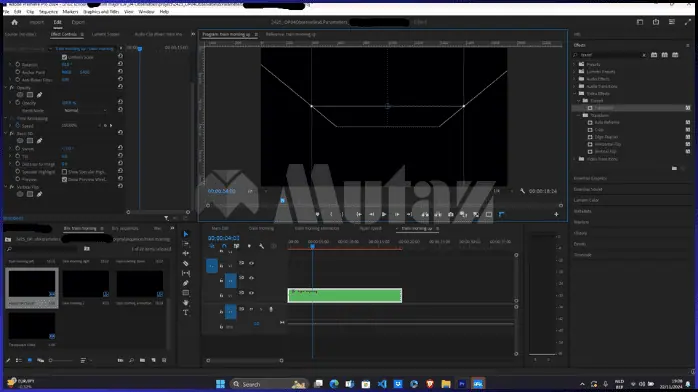Toggle the Vertical Flip fx switch
The width and height of the screenshot is (698, 392).
pos(12,187)
